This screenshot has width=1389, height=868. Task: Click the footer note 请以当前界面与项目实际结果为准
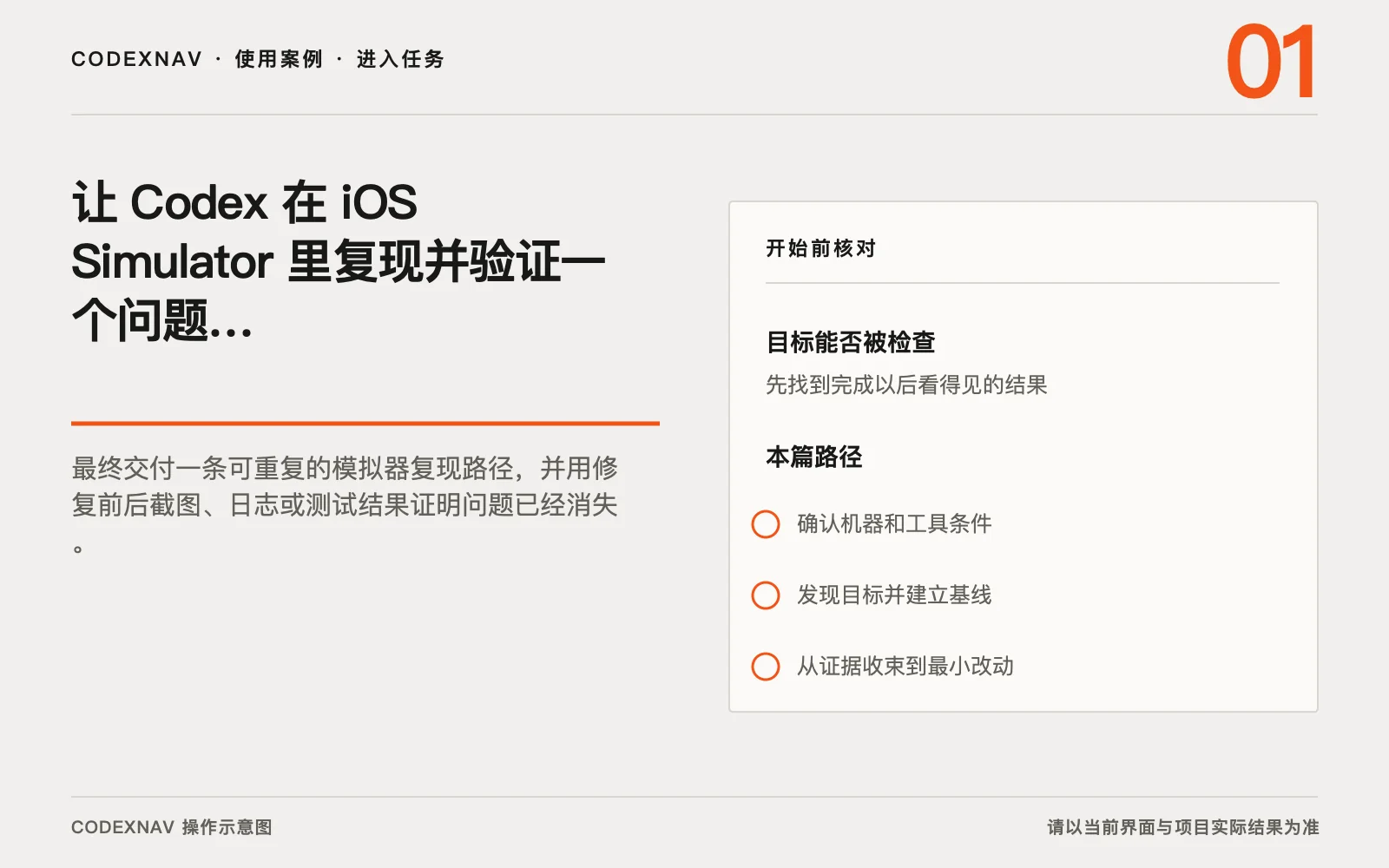tap(1182, 827)
